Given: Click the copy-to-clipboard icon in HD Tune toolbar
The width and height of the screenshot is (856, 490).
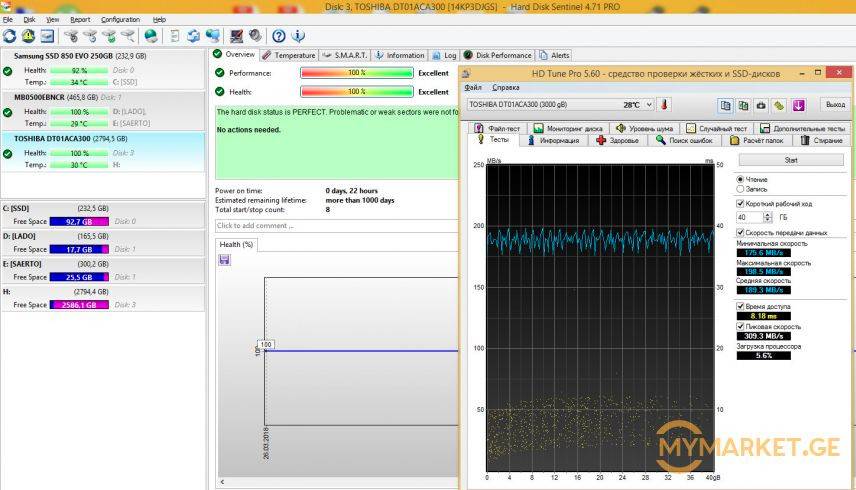Looking at the screenshot, I should tap(725, 105).
